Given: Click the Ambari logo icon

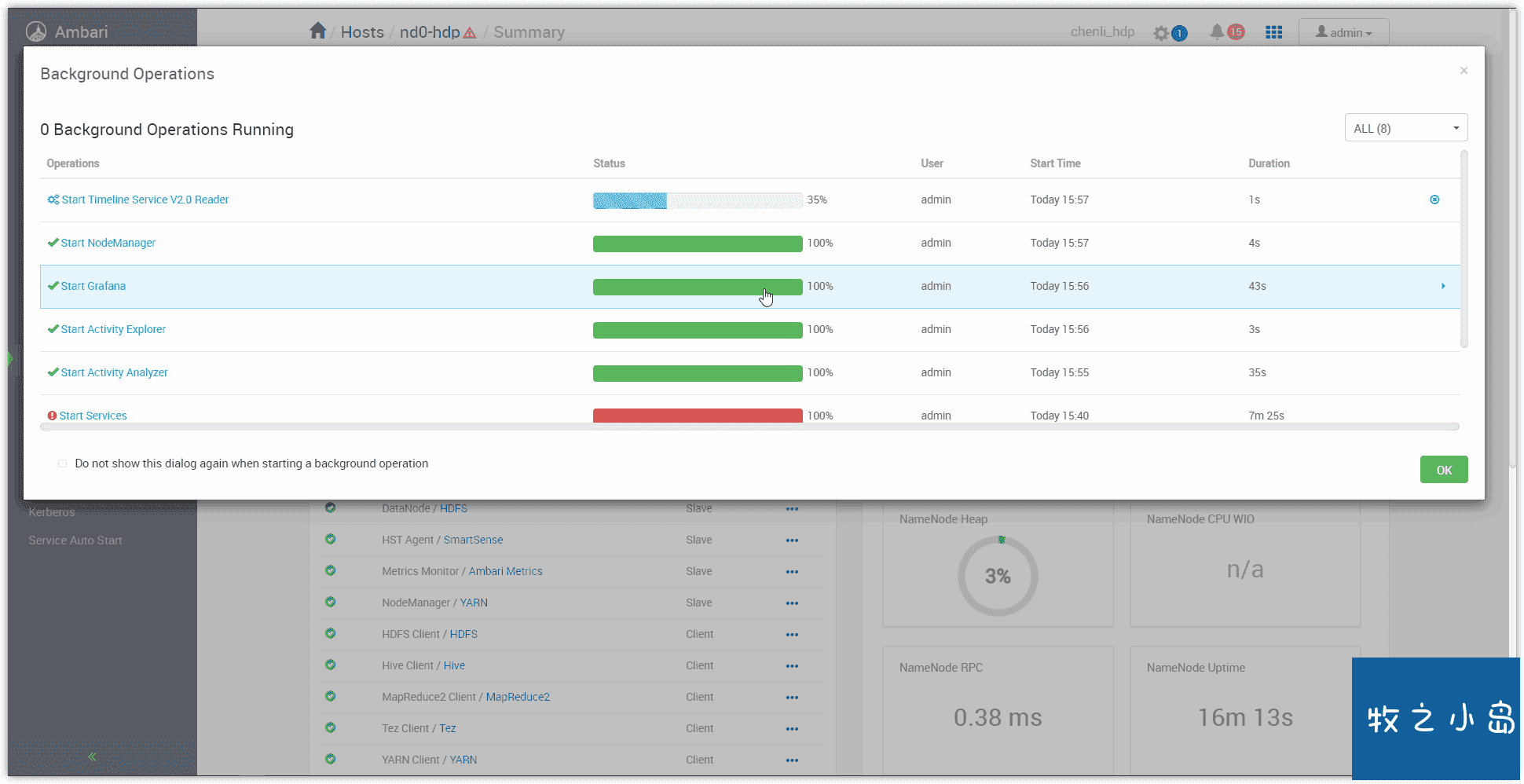Looking at the screenshot, I should 36,32.
